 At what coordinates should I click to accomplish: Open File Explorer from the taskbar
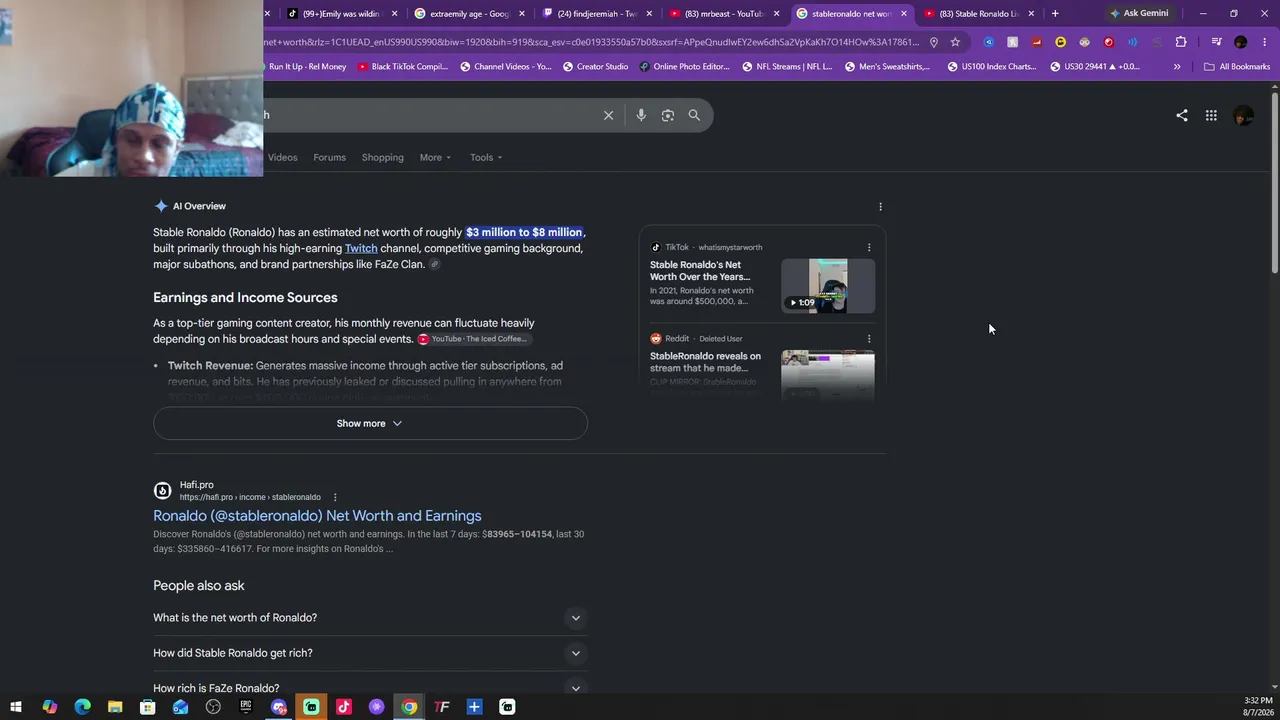pyautogui.click(x=115, y=707)
